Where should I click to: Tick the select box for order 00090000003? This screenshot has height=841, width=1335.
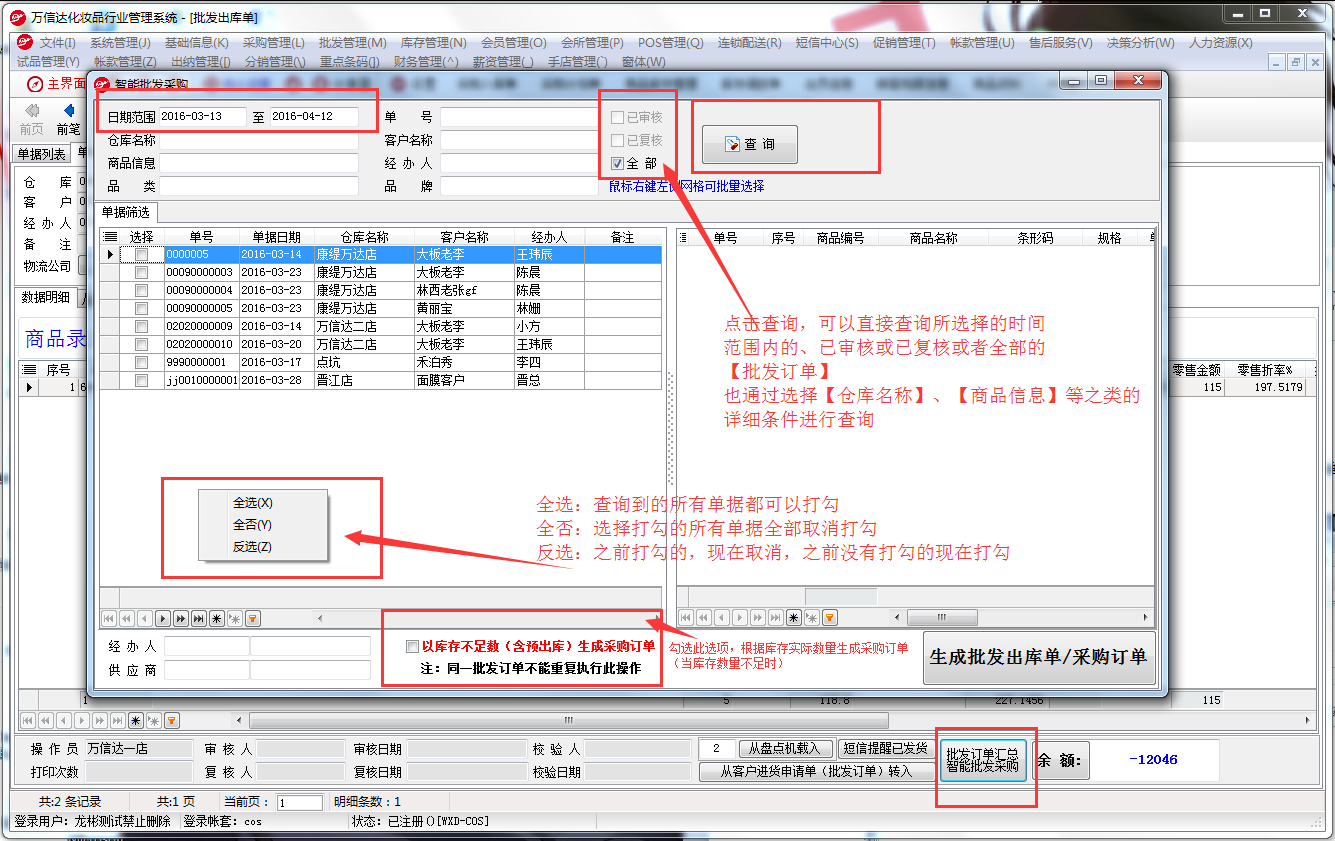tap(141, 273)
